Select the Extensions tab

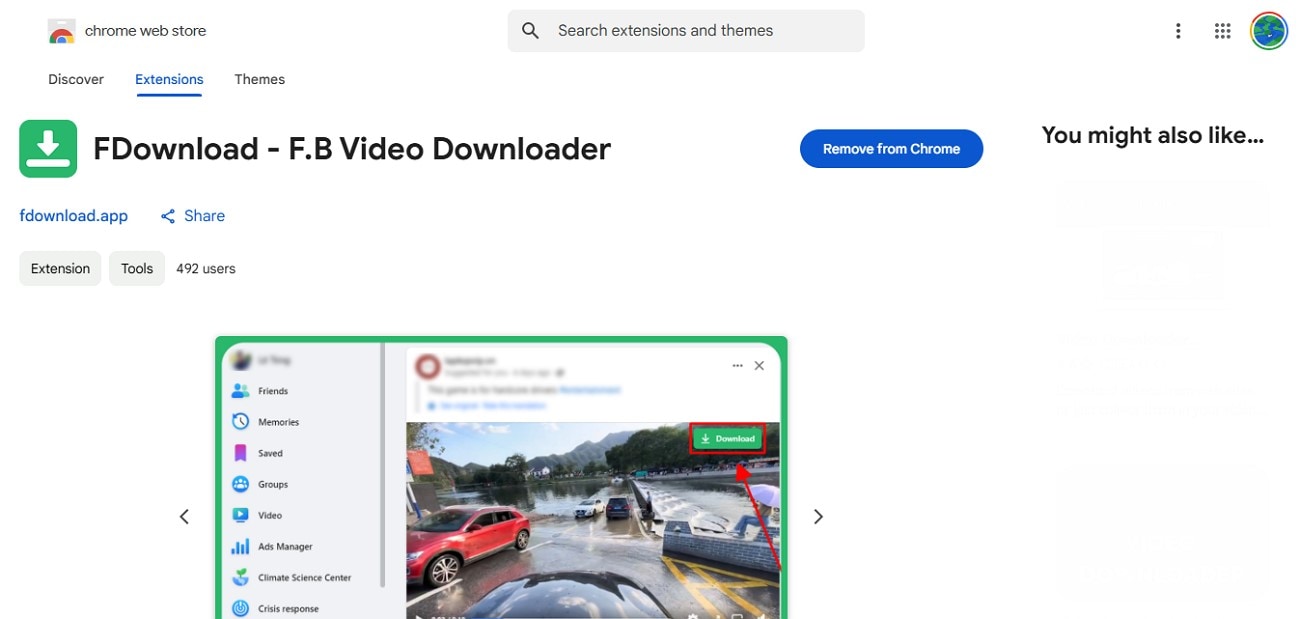tap(169, 79)
